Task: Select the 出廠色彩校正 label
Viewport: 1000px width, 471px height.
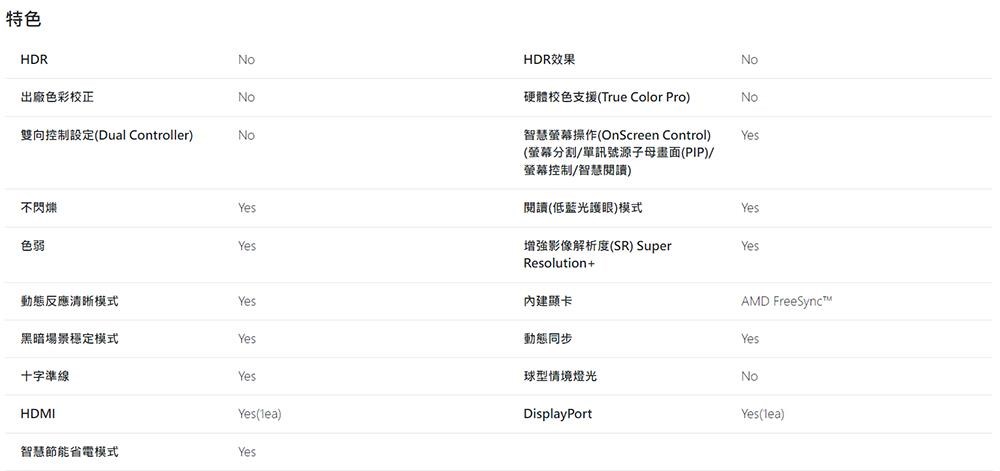Action: click(x=57, y=97)
